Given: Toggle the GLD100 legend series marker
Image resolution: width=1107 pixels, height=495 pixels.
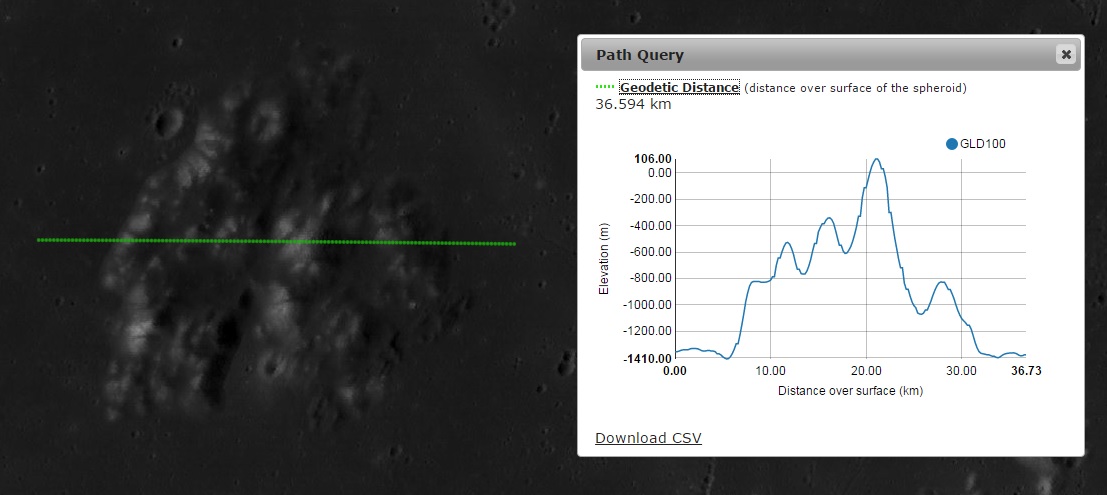Looking at the screenshot, I should click(x=952, y=144).
